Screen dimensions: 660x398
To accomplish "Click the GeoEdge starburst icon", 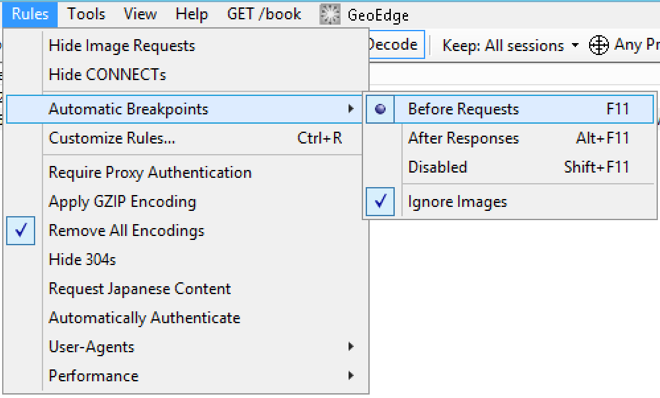I will [330, 14].
